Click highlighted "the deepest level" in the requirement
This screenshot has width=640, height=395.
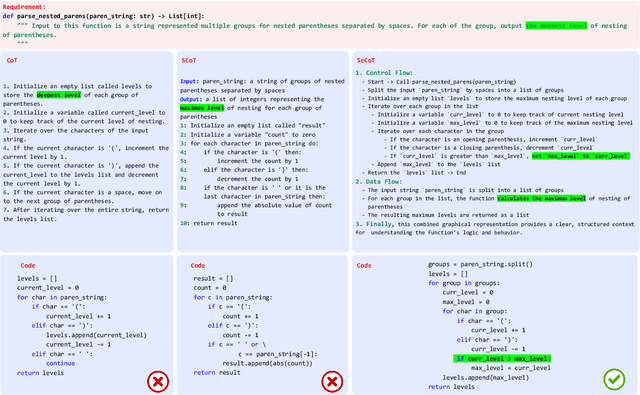[556, 25]
